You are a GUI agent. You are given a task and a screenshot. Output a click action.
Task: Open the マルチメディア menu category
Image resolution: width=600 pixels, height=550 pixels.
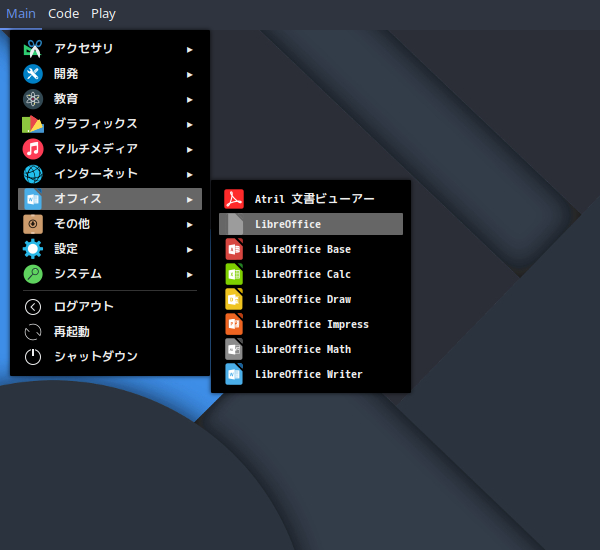[x=110, y=149]
